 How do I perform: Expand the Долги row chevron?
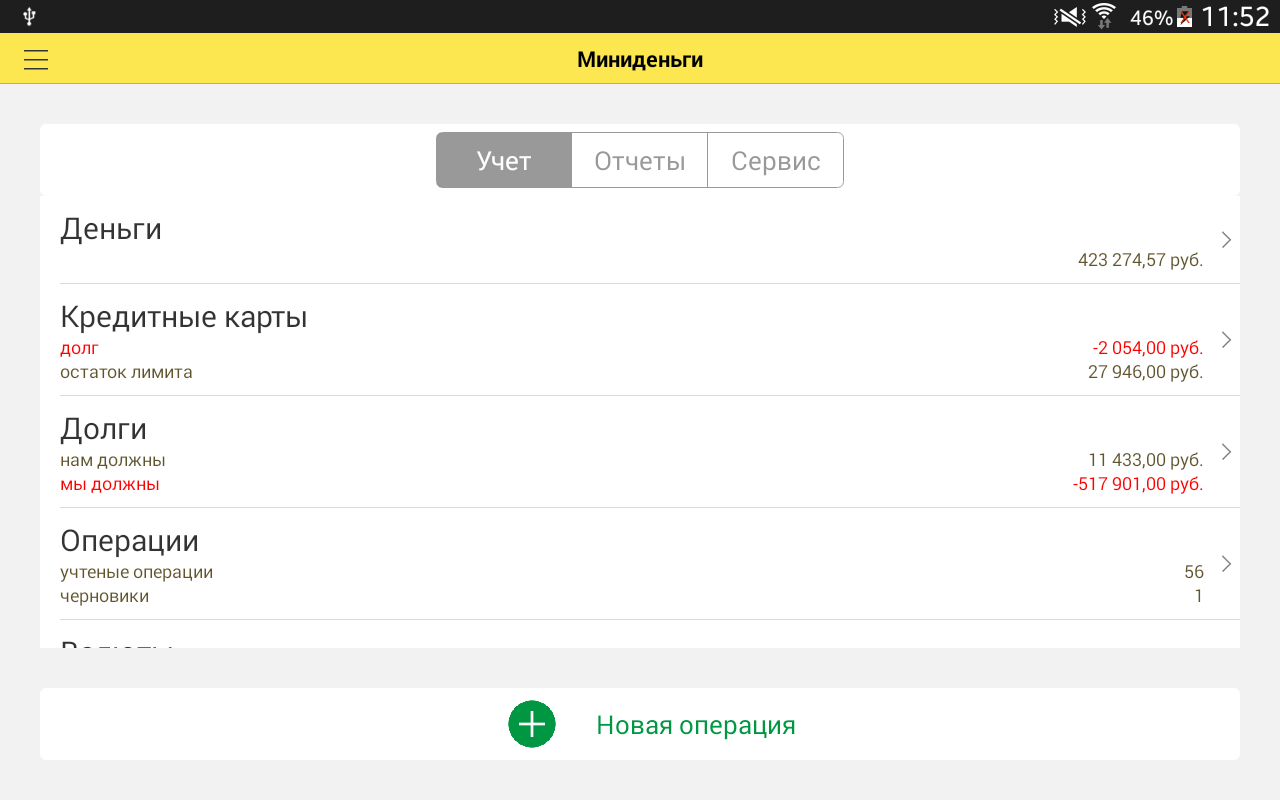point(1226,452)
